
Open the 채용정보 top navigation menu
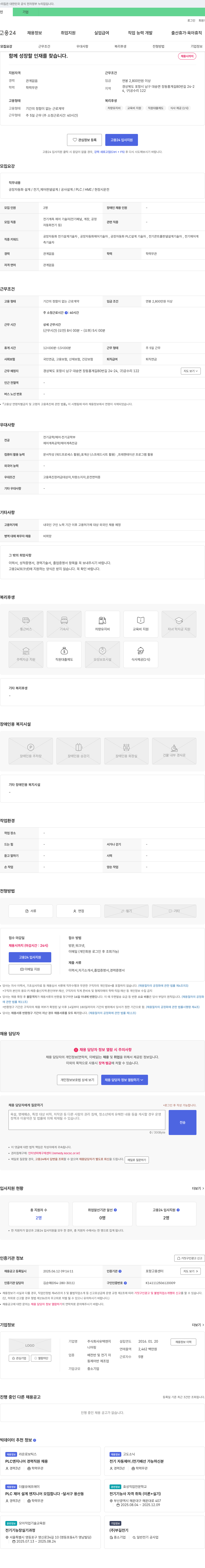point(34,33)
